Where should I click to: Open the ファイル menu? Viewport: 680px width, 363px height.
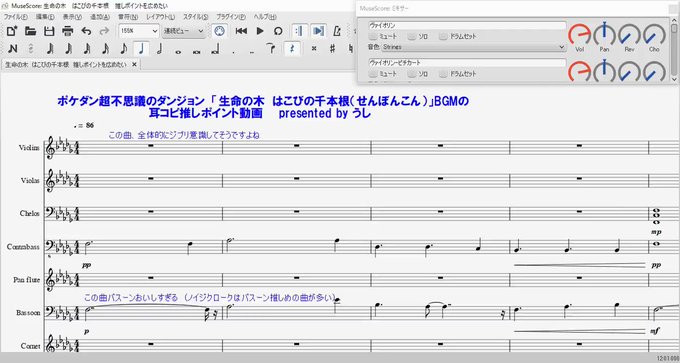point(16,17)
